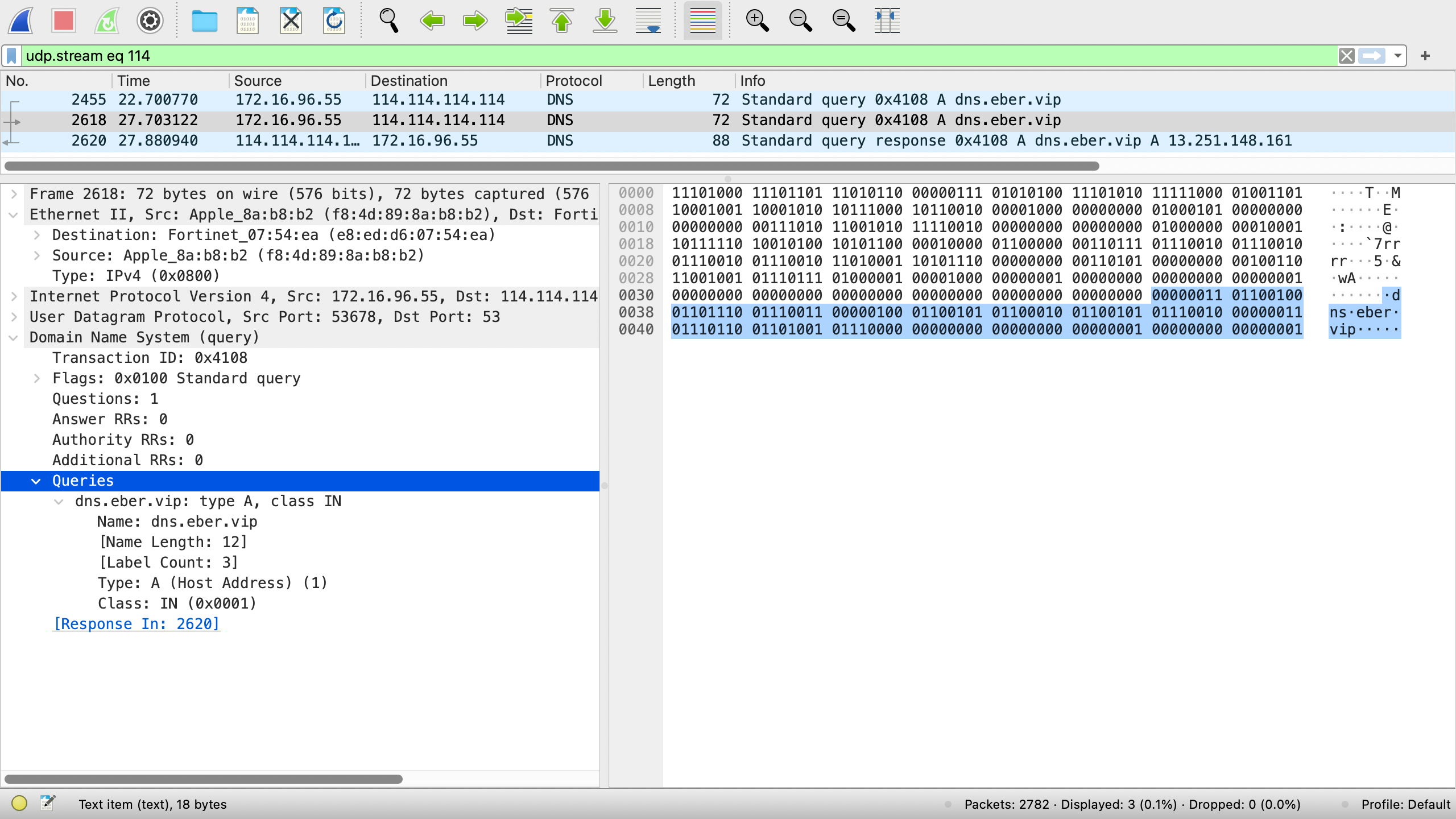
Task: Select packet 2618 in the list
Action: point(728,121)
